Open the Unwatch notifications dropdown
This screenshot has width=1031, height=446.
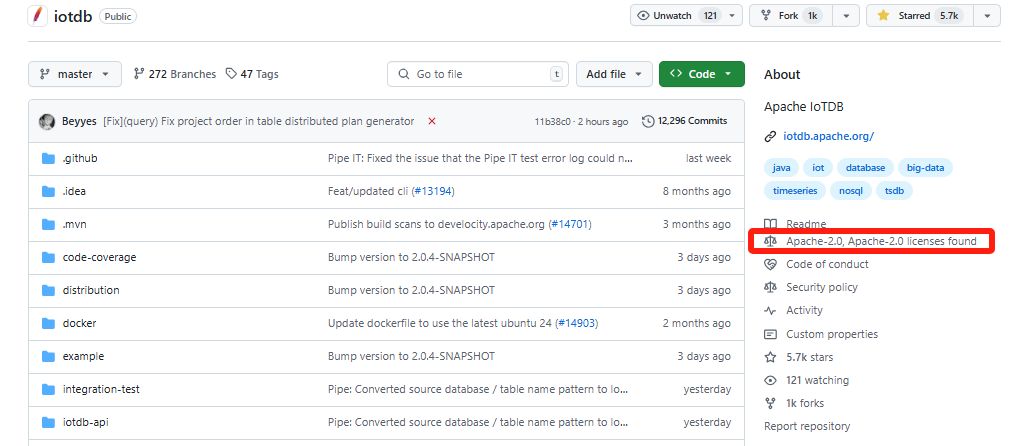click(x=686, y=16)
